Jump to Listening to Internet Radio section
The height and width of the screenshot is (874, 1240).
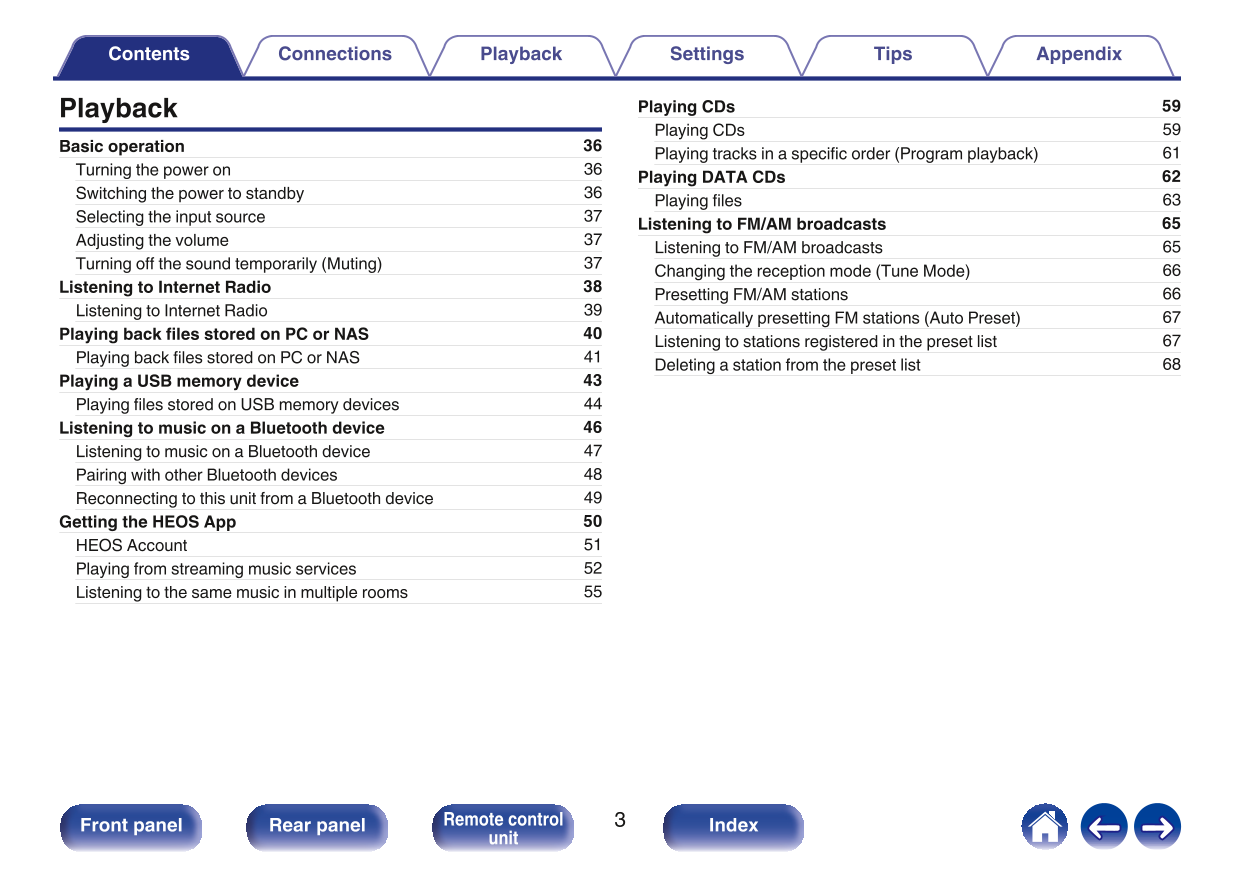click(165, 287)
